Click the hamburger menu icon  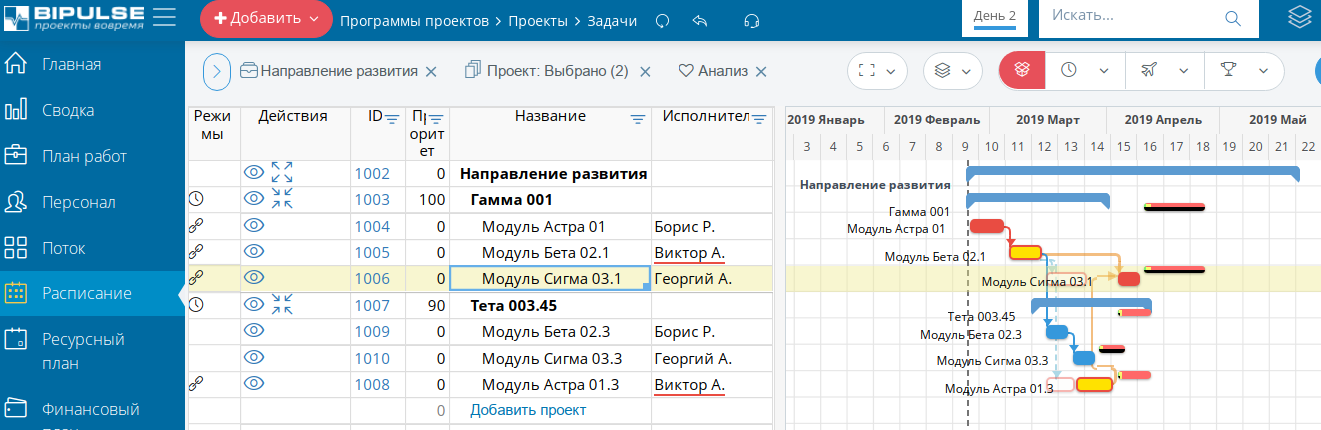[165, 17]
